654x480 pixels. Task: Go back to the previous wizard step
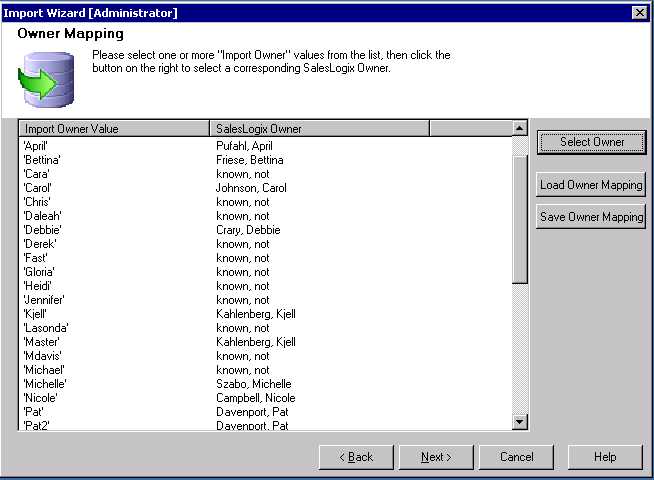coord(356,457)
